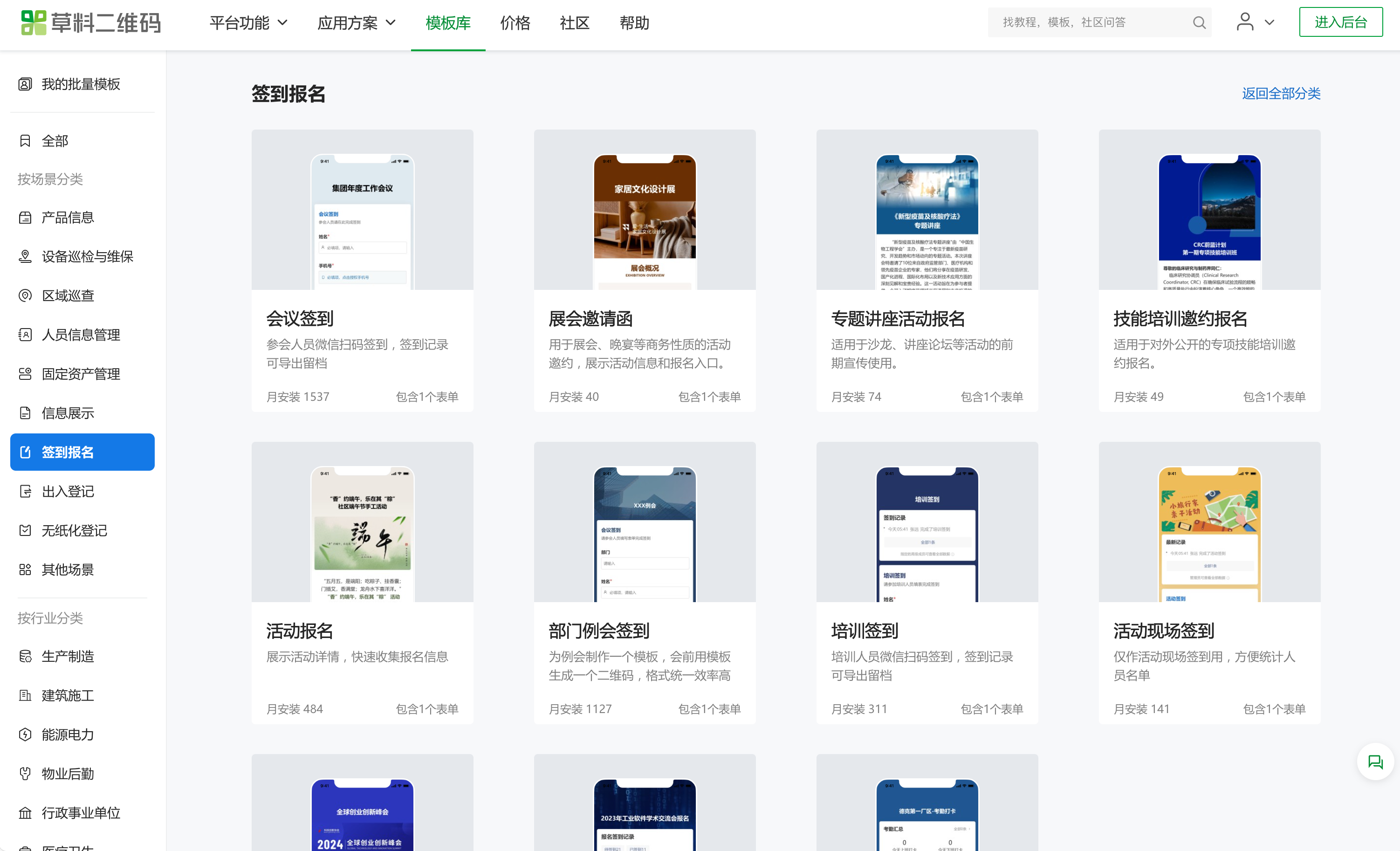
Task: Click the 进入后台 button
Action: pyautogui.click(x=1340, y=22)
